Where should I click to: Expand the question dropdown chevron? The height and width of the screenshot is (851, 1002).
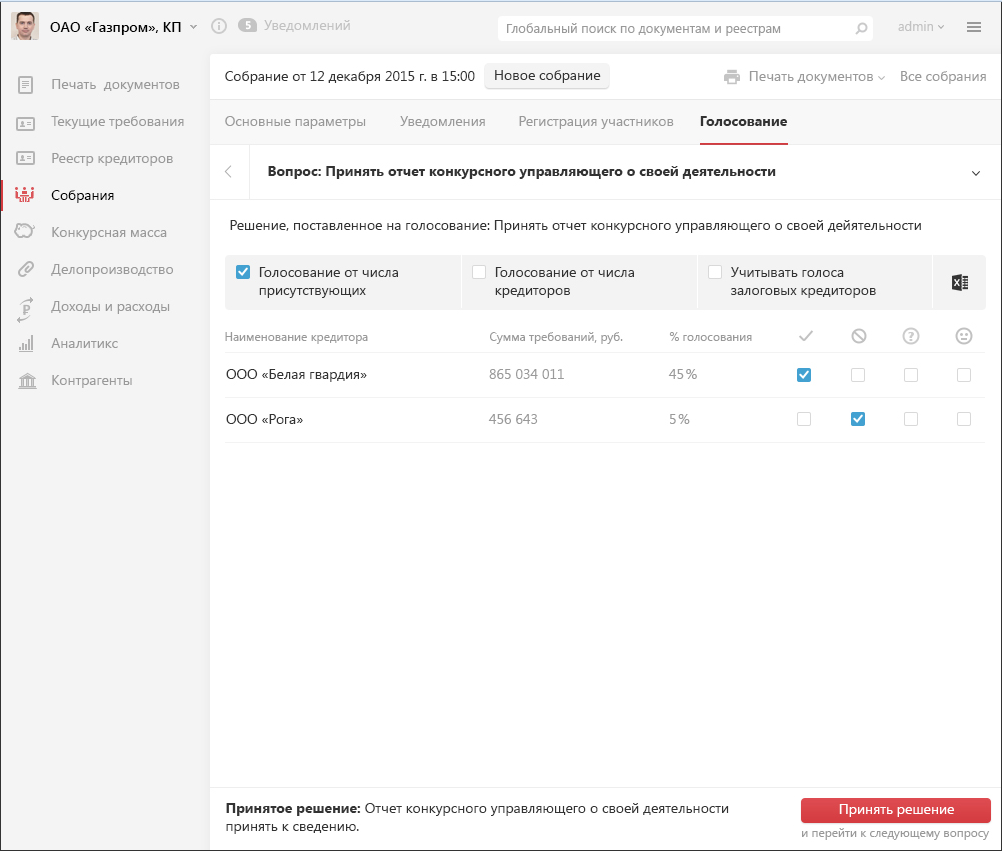tap(976, 173)
